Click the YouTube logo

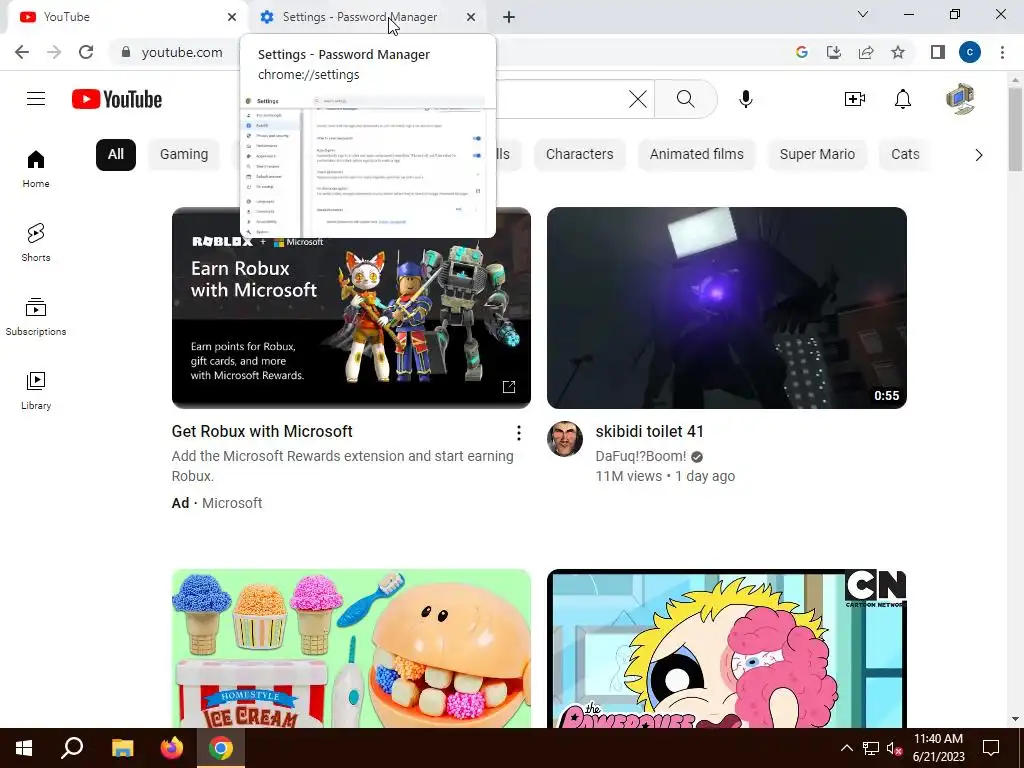(x=117, y=99)
